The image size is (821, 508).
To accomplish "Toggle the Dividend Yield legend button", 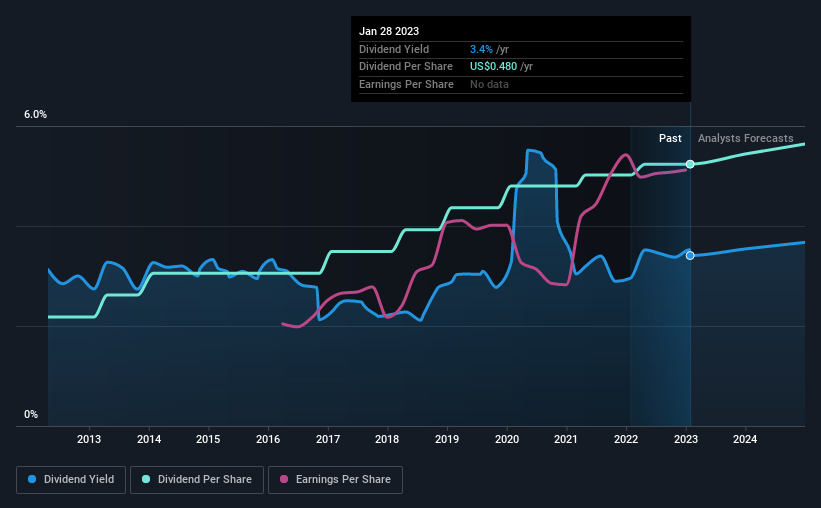I will (x=71, y=480).
